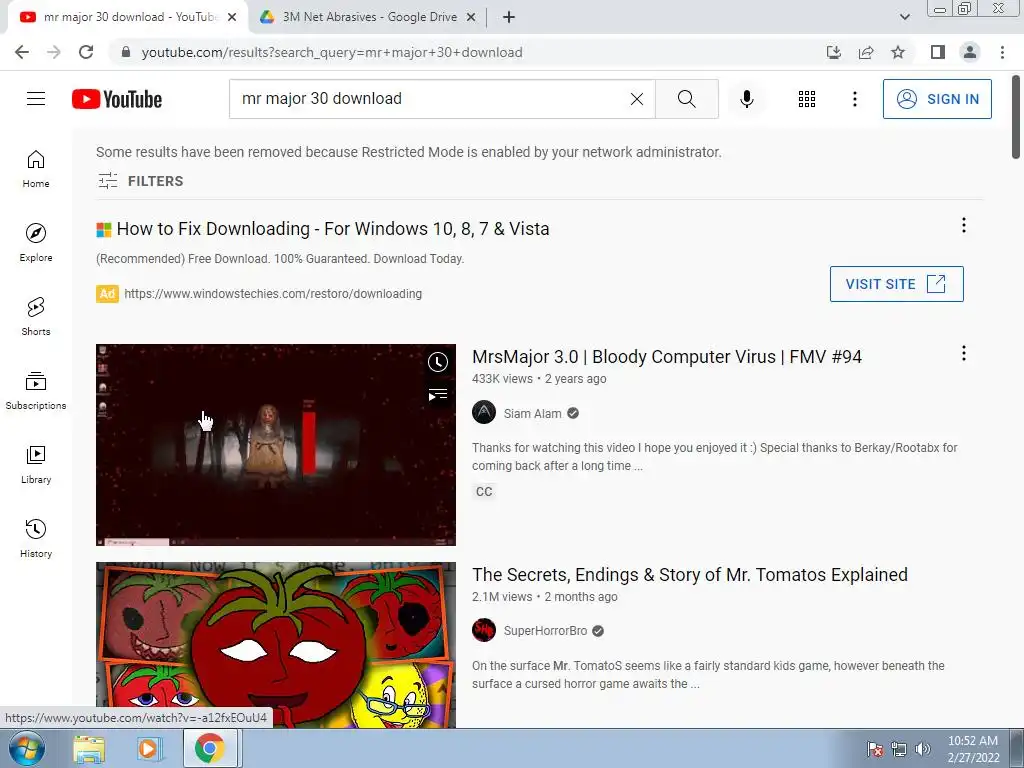This screenshot has height=768, width=1024.
Task: Click the CC closed captions badge
Action: click(484, 491)
